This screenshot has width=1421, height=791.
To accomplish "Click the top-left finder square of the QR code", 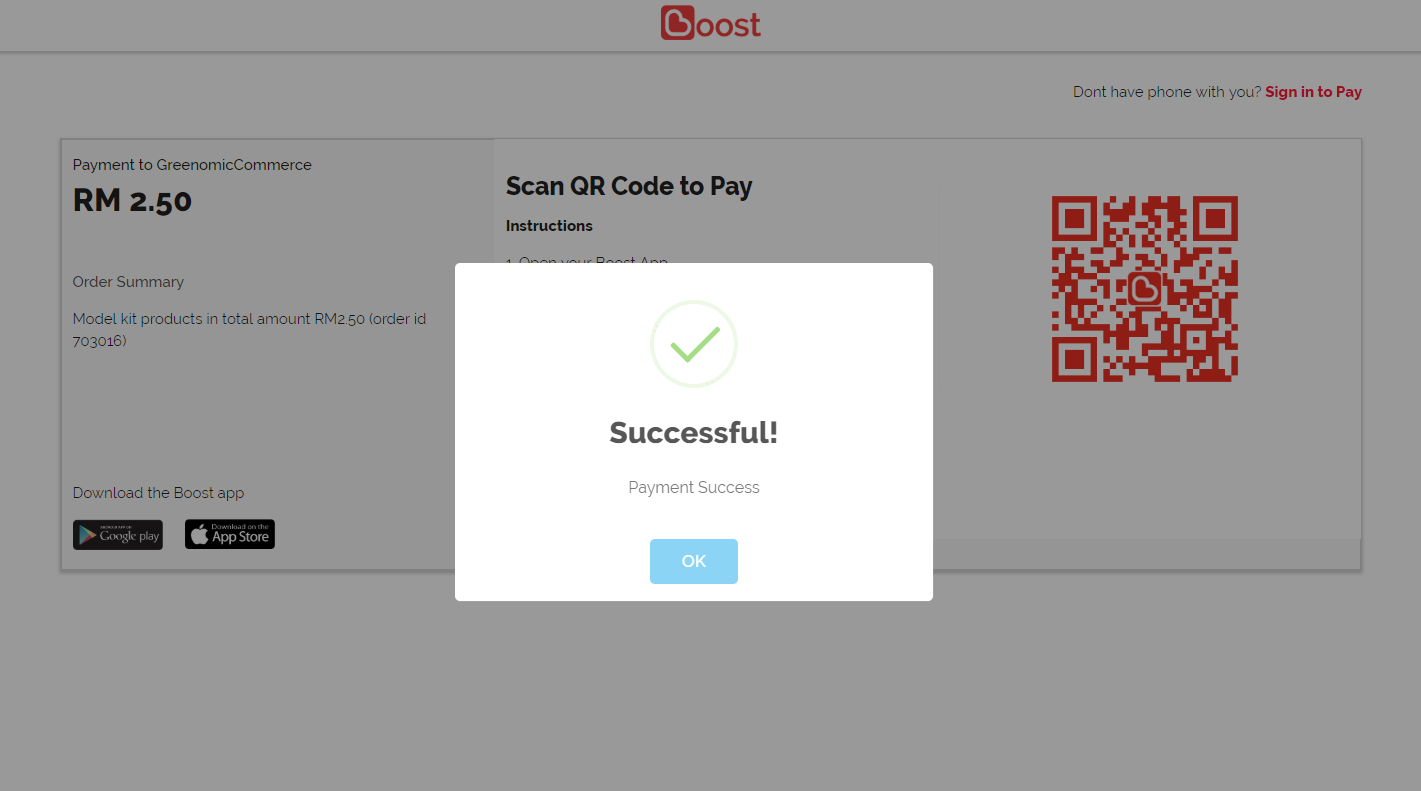I will click(1074, 218).
